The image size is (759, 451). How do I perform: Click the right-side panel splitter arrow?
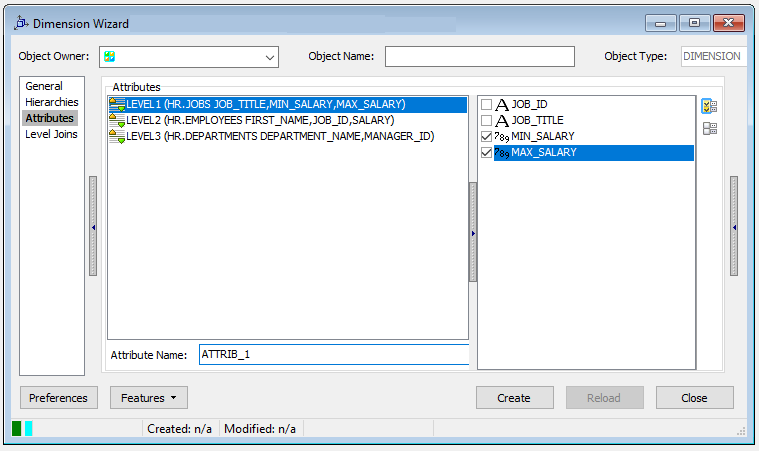(x=734, y=227)
